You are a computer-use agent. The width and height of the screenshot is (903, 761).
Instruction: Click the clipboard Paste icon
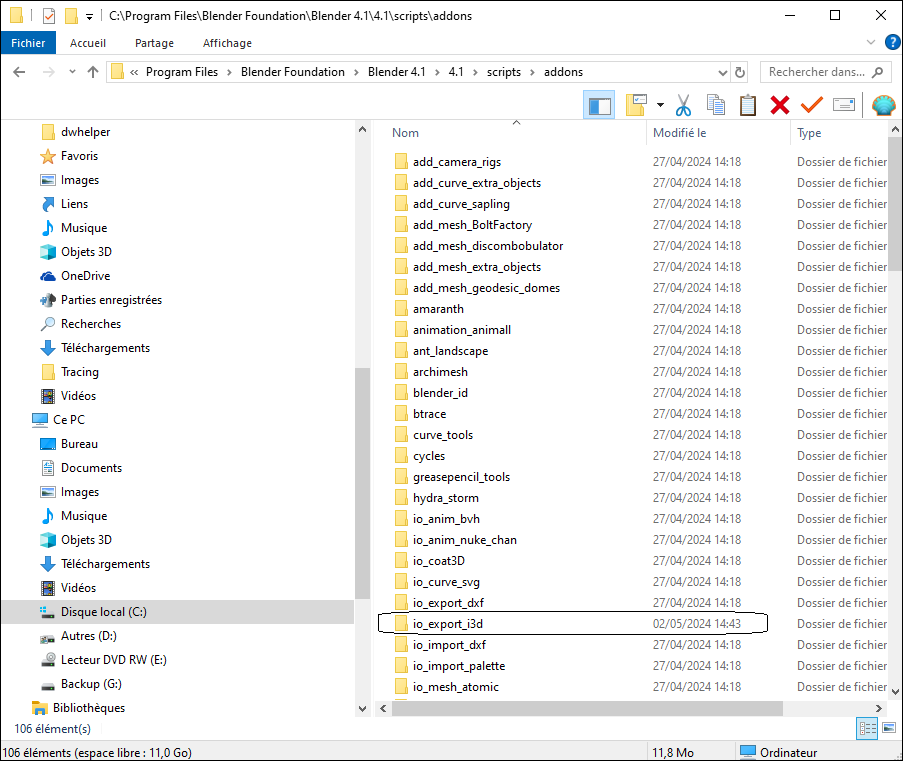point(748,105)
